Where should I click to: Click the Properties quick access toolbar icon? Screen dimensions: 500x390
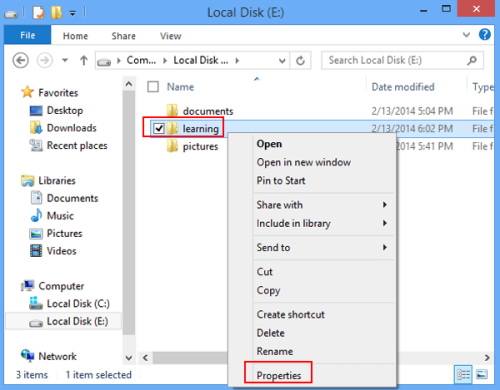tap(38, 13)
